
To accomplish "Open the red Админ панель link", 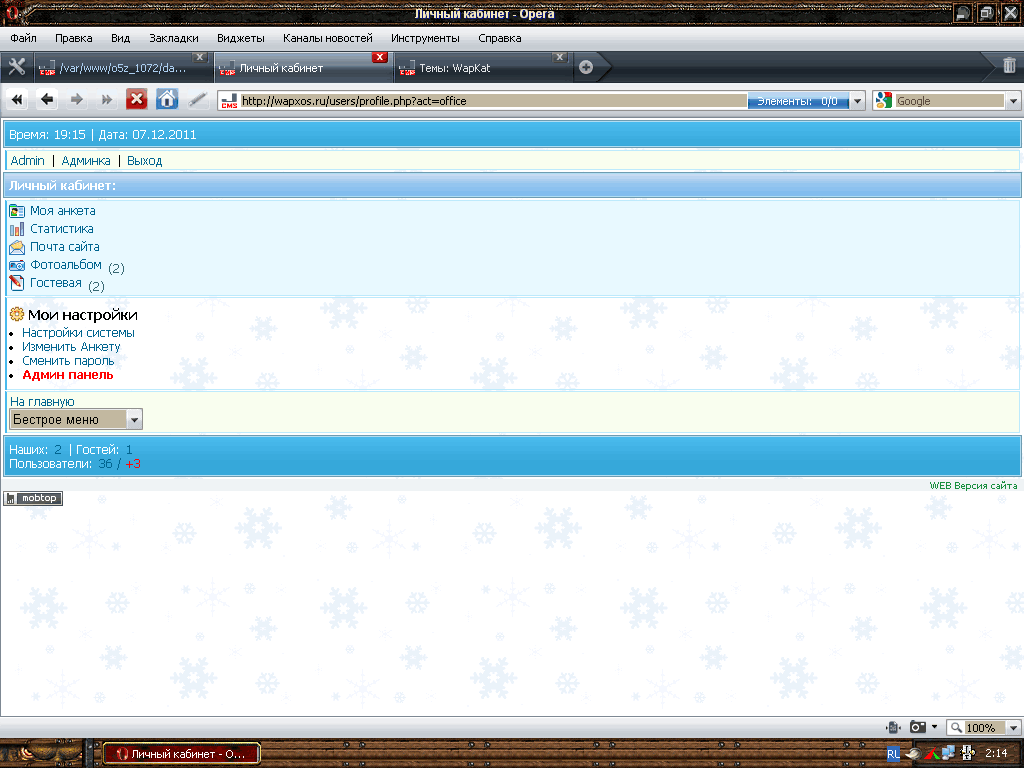I will pos(68,375).
